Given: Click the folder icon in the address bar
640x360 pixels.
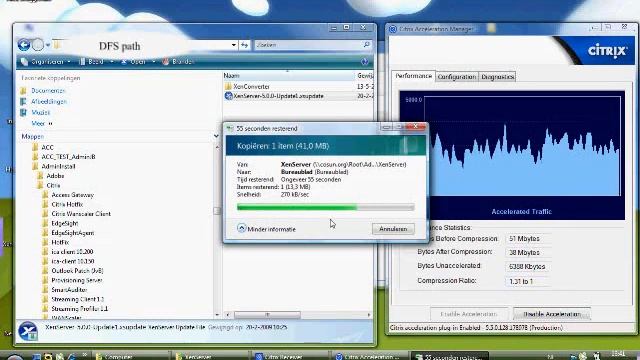Looking at the screenshot, I should point(57,44).
